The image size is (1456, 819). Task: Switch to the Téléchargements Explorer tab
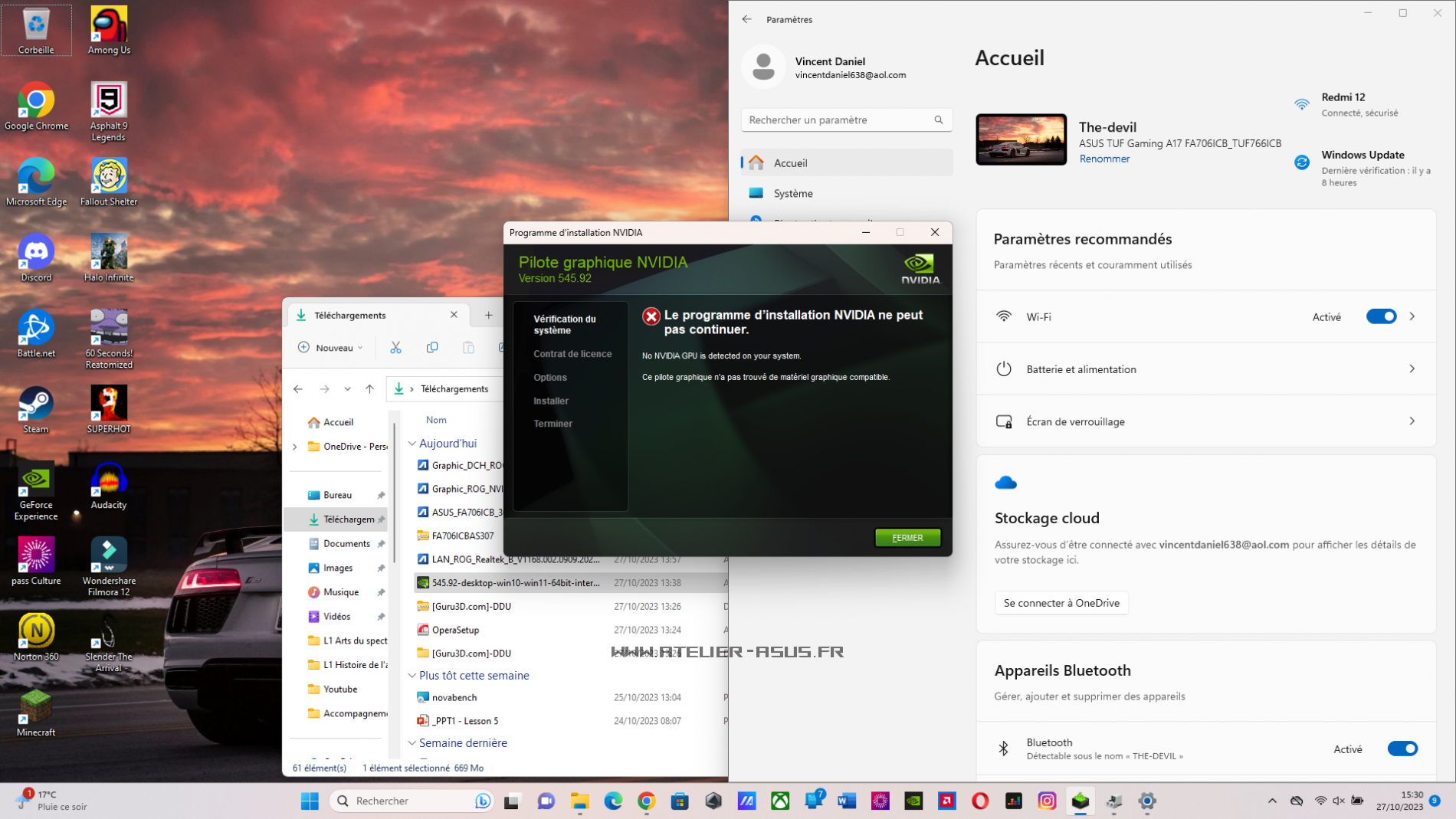tap(377, 315)
